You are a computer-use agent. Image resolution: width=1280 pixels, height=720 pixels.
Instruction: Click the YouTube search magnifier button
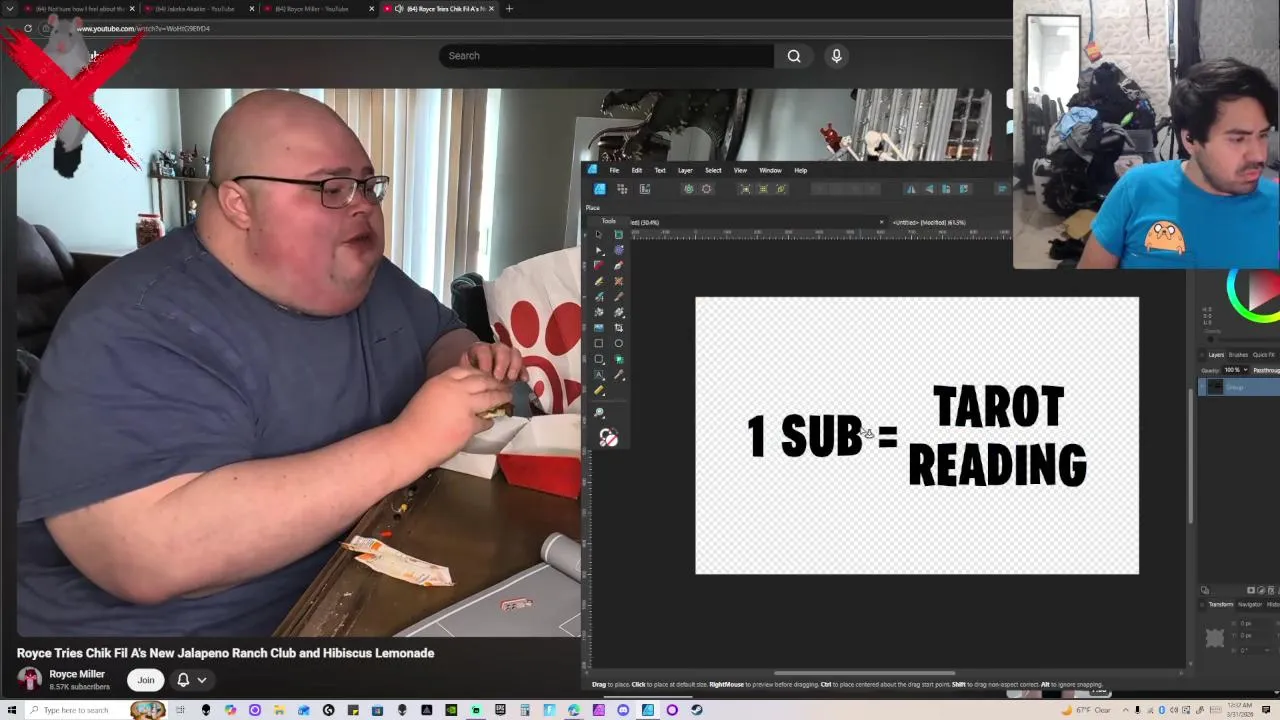[794, 56]
